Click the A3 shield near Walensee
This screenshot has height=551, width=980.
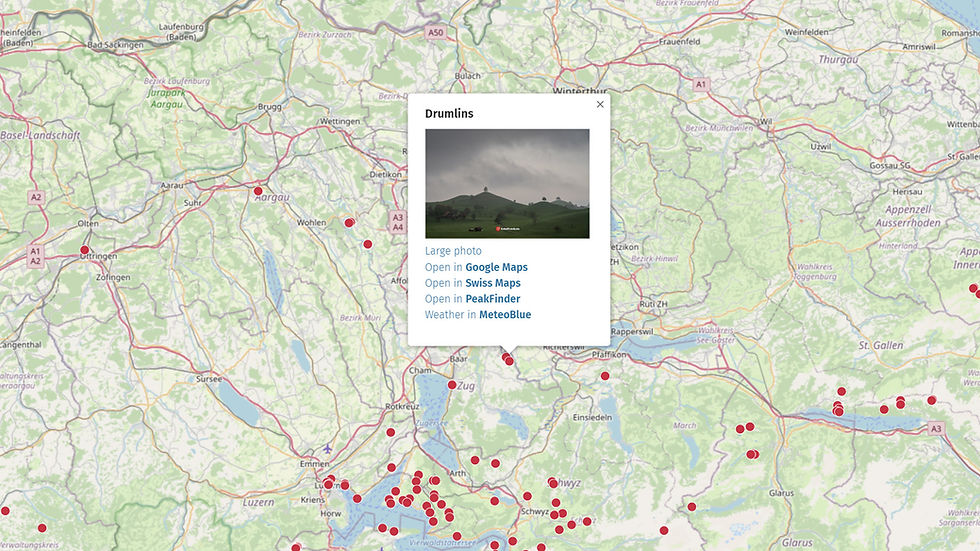tap(936, 429)
